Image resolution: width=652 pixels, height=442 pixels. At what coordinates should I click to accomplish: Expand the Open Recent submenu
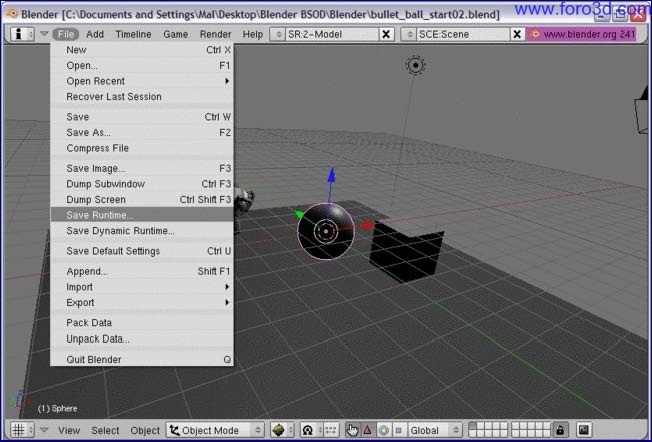142,81
